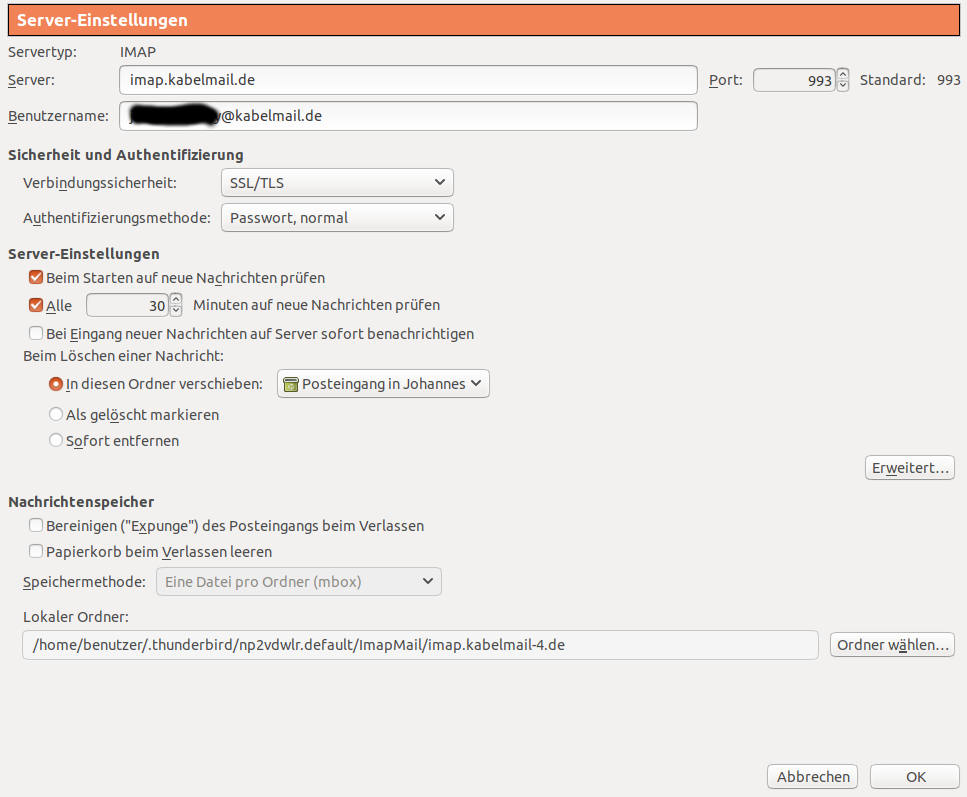This screenshot has width=967, height=797.
Task: Decrease the Port value with down arrow
Action: (842, 86)
